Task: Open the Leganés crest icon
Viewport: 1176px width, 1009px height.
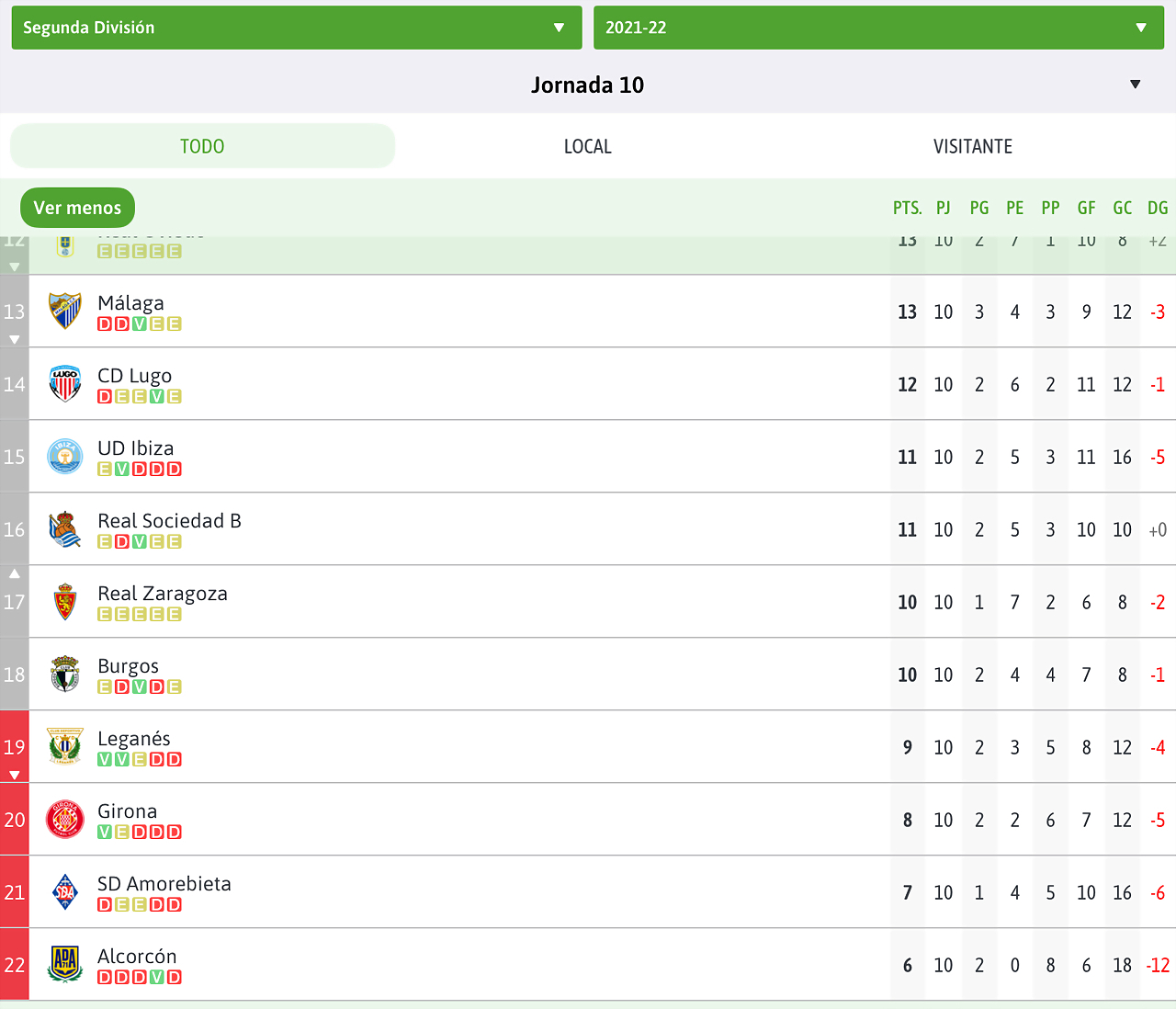Action: (x=65, y=746)
